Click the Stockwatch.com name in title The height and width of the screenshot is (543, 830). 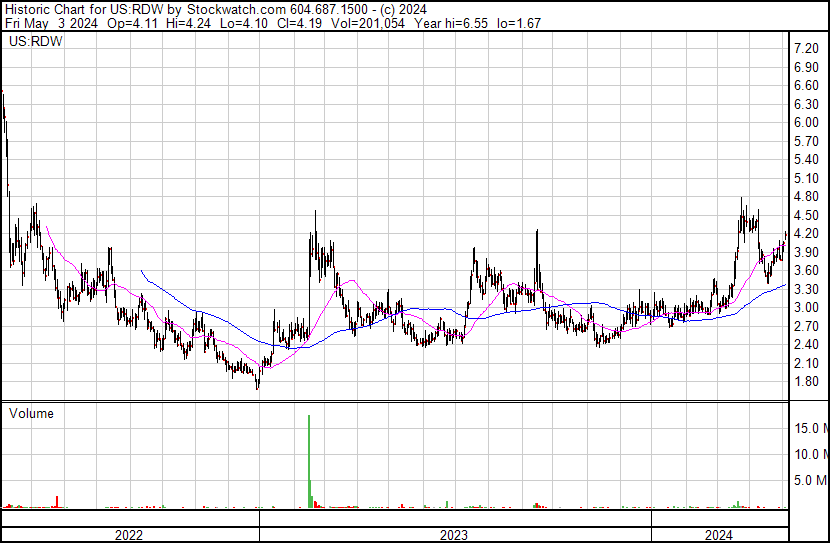(x=237, y=10)
